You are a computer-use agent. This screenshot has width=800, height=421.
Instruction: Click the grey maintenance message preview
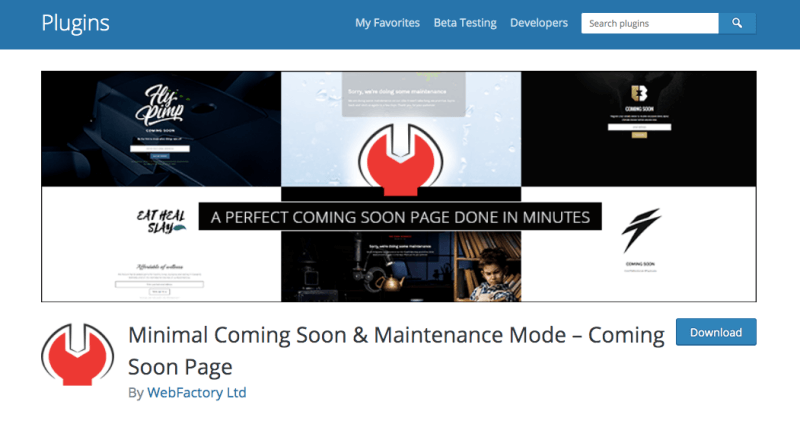click(x=403, y=95)
